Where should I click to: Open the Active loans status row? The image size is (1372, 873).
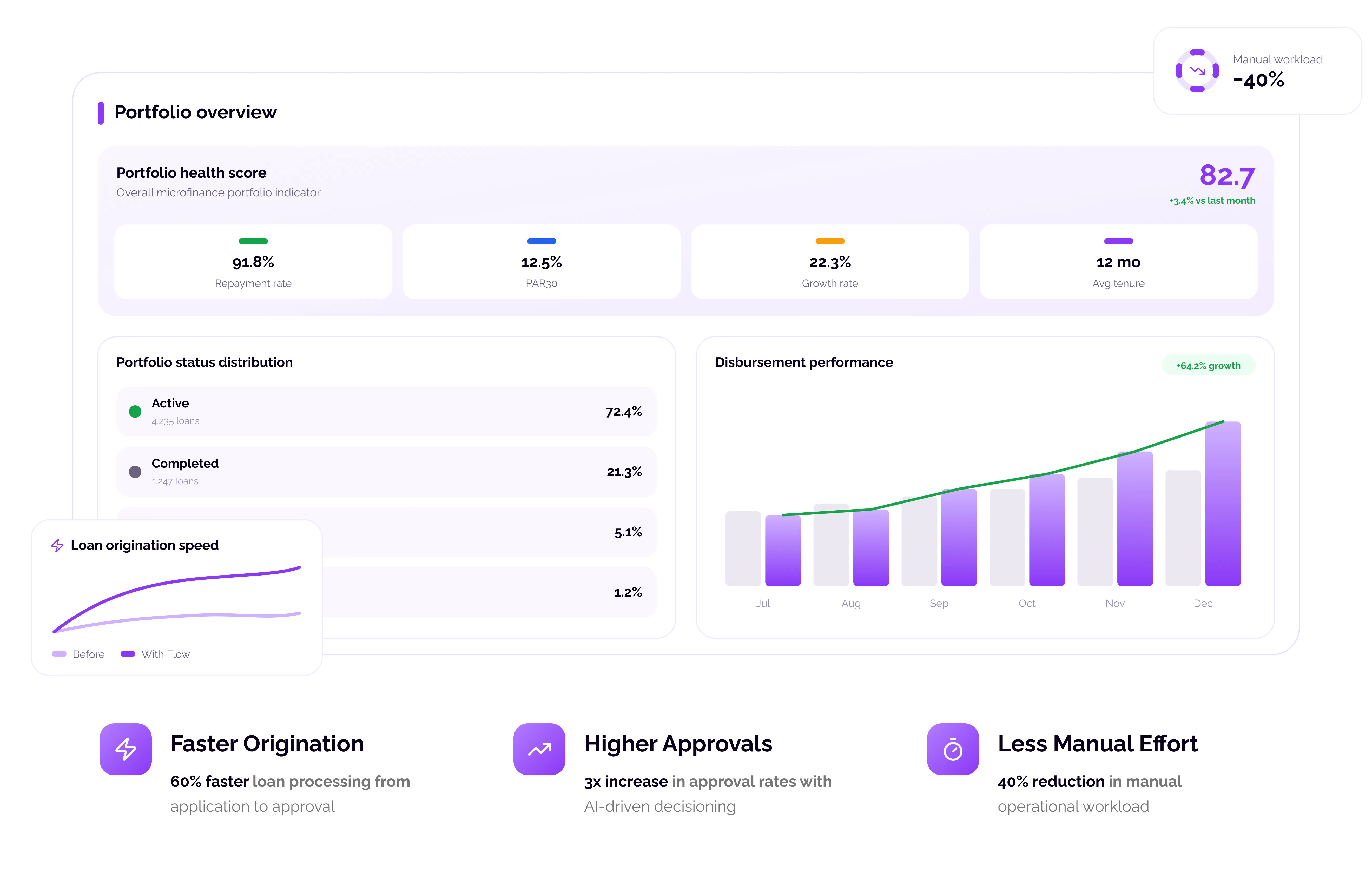click(x=386, y=411)
